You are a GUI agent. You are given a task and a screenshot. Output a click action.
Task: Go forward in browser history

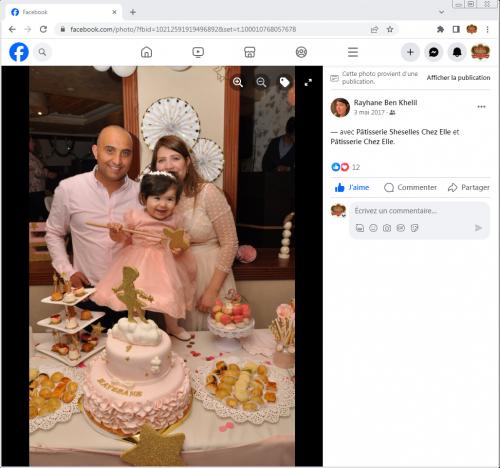coord(28,29)
